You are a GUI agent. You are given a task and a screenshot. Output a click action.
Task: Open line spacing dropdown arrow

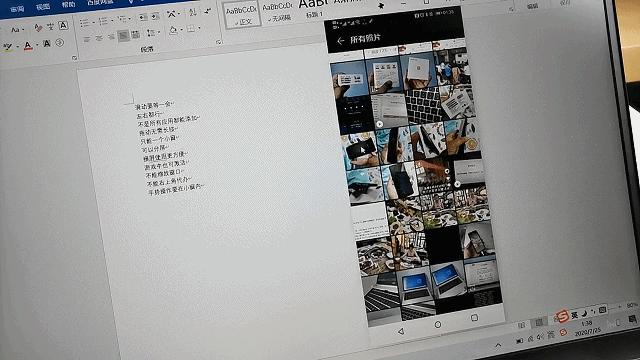pyautogui.click(x=159, y=32)
